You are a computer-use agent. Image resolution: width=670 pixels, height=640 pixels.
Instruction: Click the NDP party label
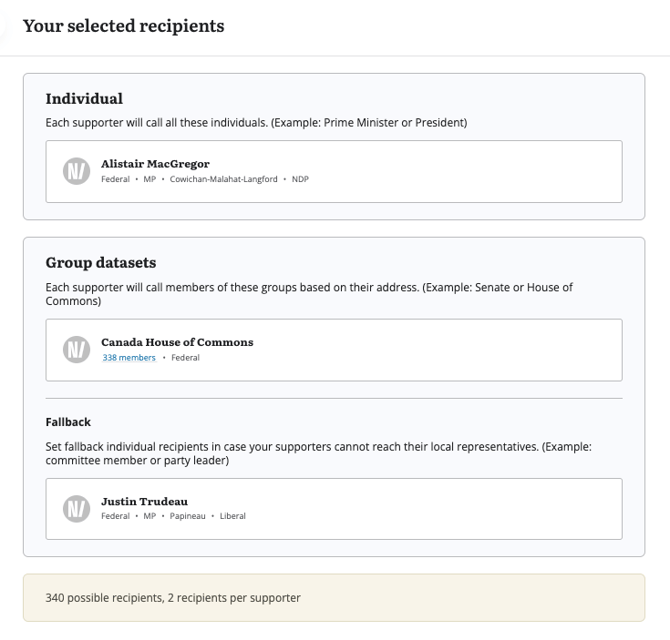coord(300,179)
